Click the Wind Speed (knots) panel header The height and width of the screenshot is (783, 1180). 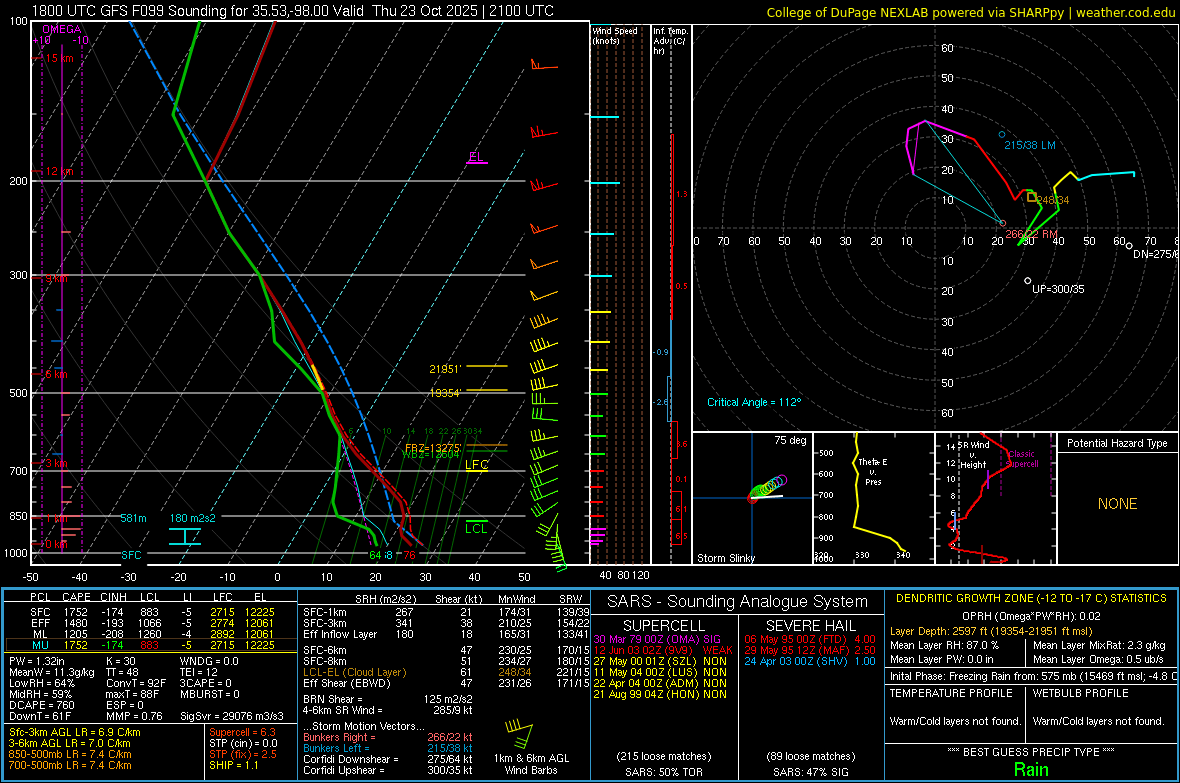pos(615,35)
